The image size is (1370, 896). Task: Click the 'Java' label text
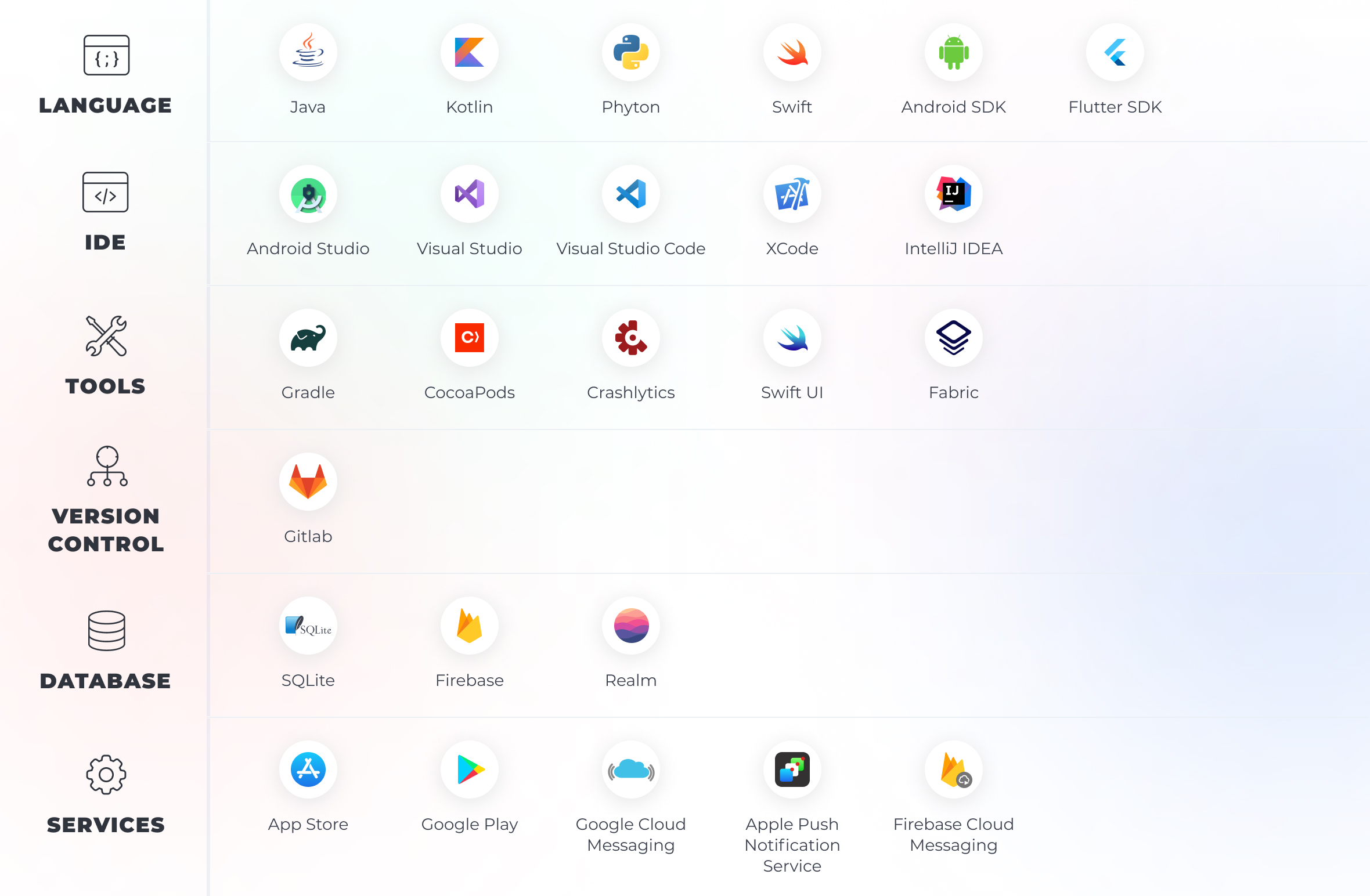pyautogui.click(x=308, y=107)
